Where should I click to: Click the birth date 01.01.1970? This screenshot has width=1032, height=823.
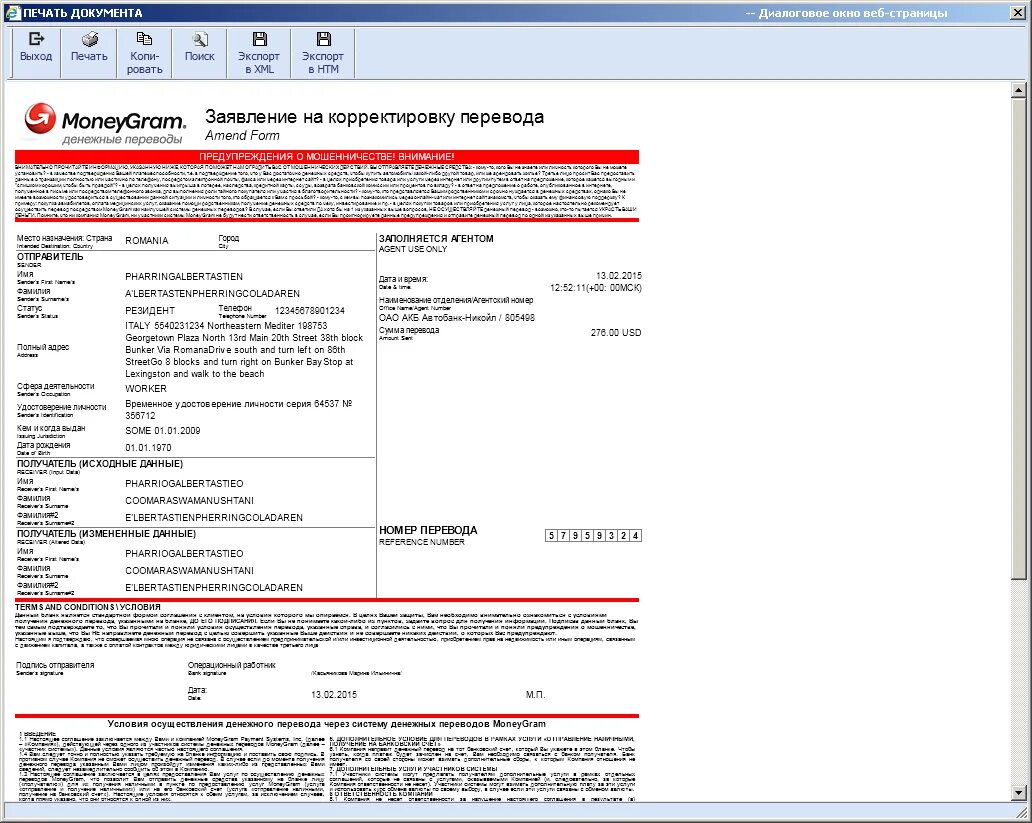[148, 448]
